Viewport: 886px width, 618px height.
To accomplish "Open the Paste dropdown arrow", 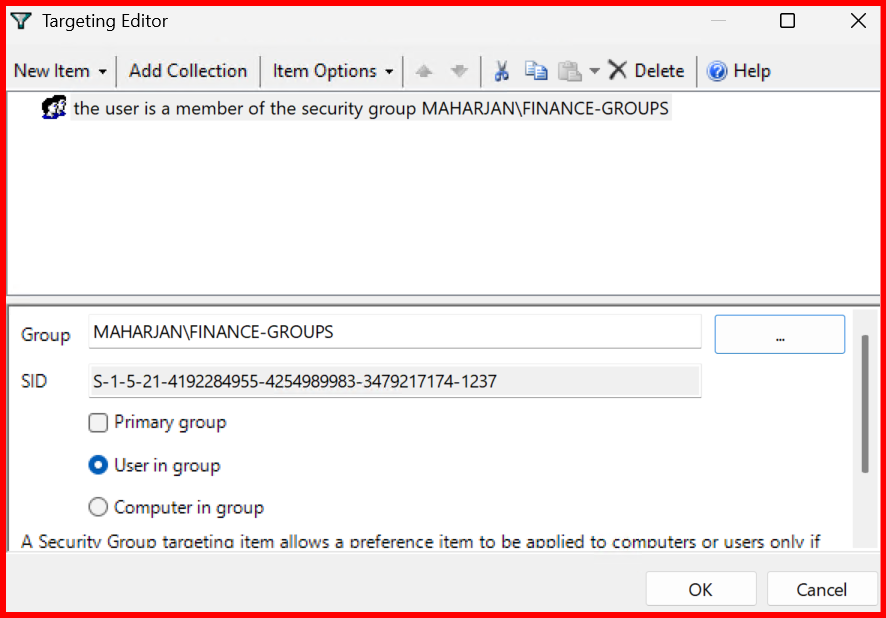I will (594, 71).
